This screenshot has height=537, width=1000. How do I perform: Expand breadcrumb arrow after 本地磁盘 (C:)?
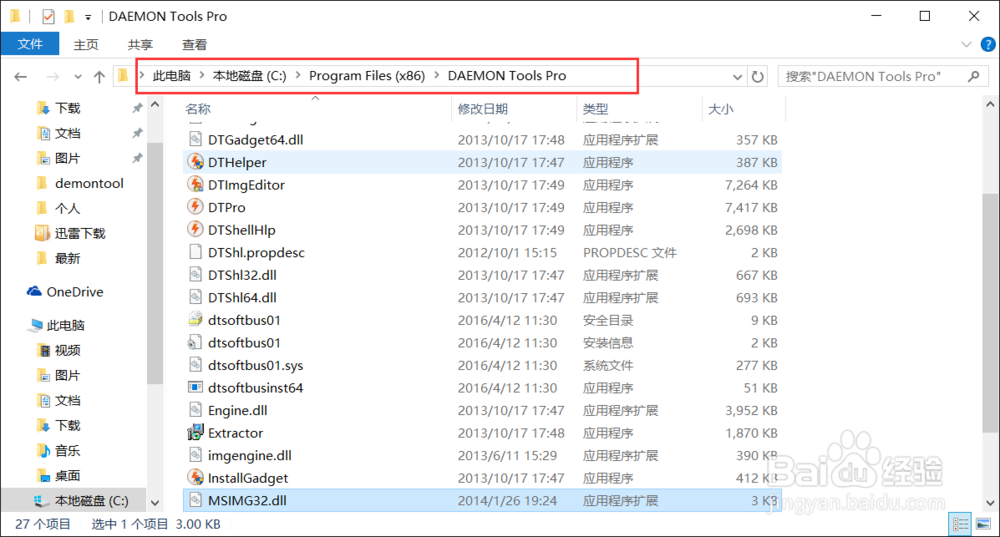298,75
